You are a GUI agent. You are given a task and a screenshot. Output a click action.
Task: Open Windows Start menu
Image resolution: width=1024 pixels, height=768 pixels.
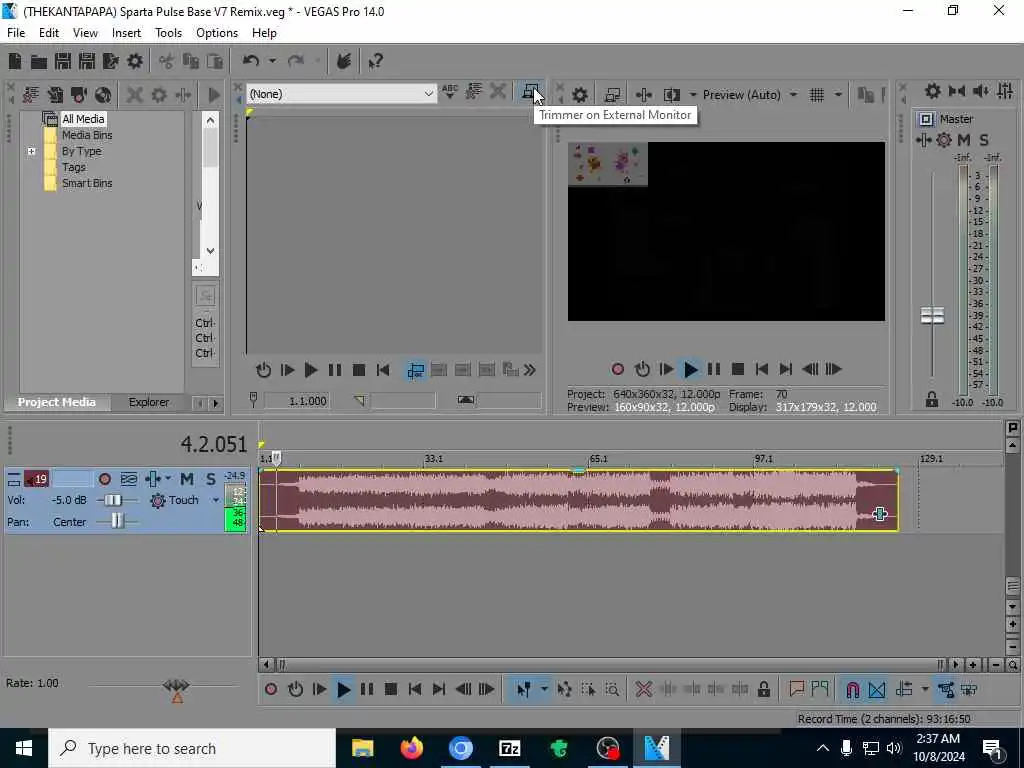coord(24,748)
